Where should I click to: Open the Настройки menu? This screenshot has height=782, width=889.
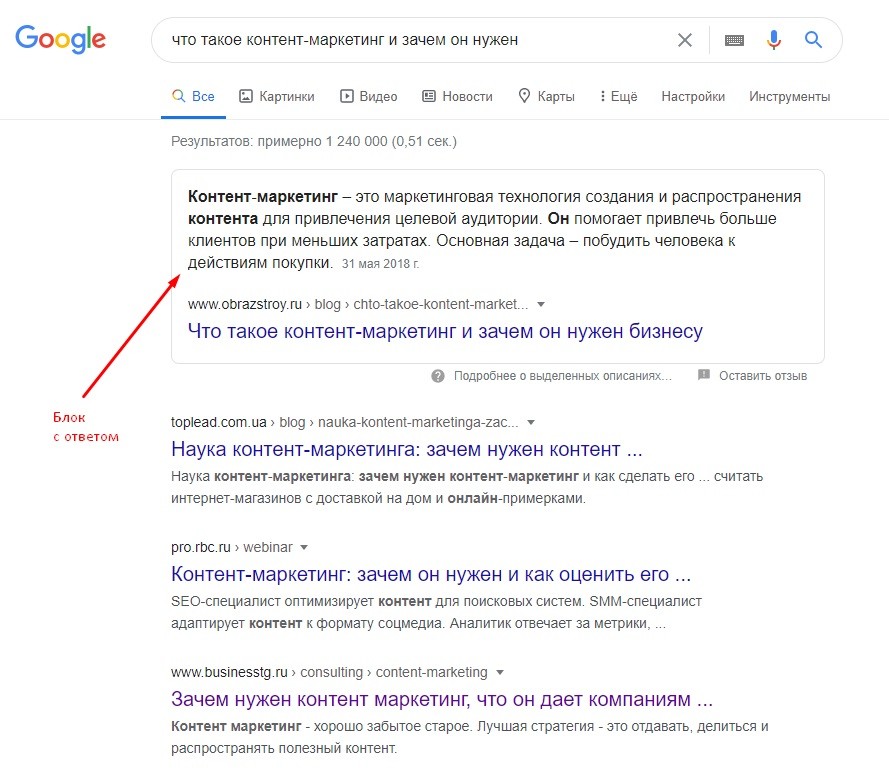click(692, 95)
